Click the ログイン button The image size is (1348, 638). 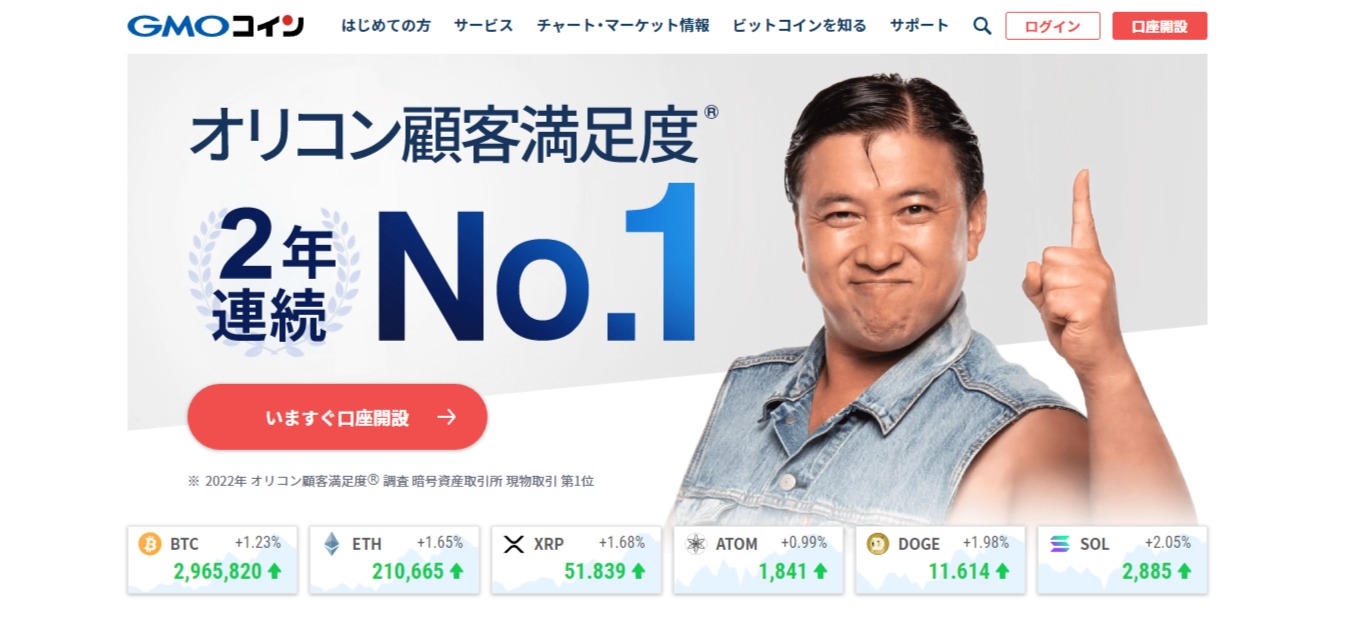tap(1053, 26)
